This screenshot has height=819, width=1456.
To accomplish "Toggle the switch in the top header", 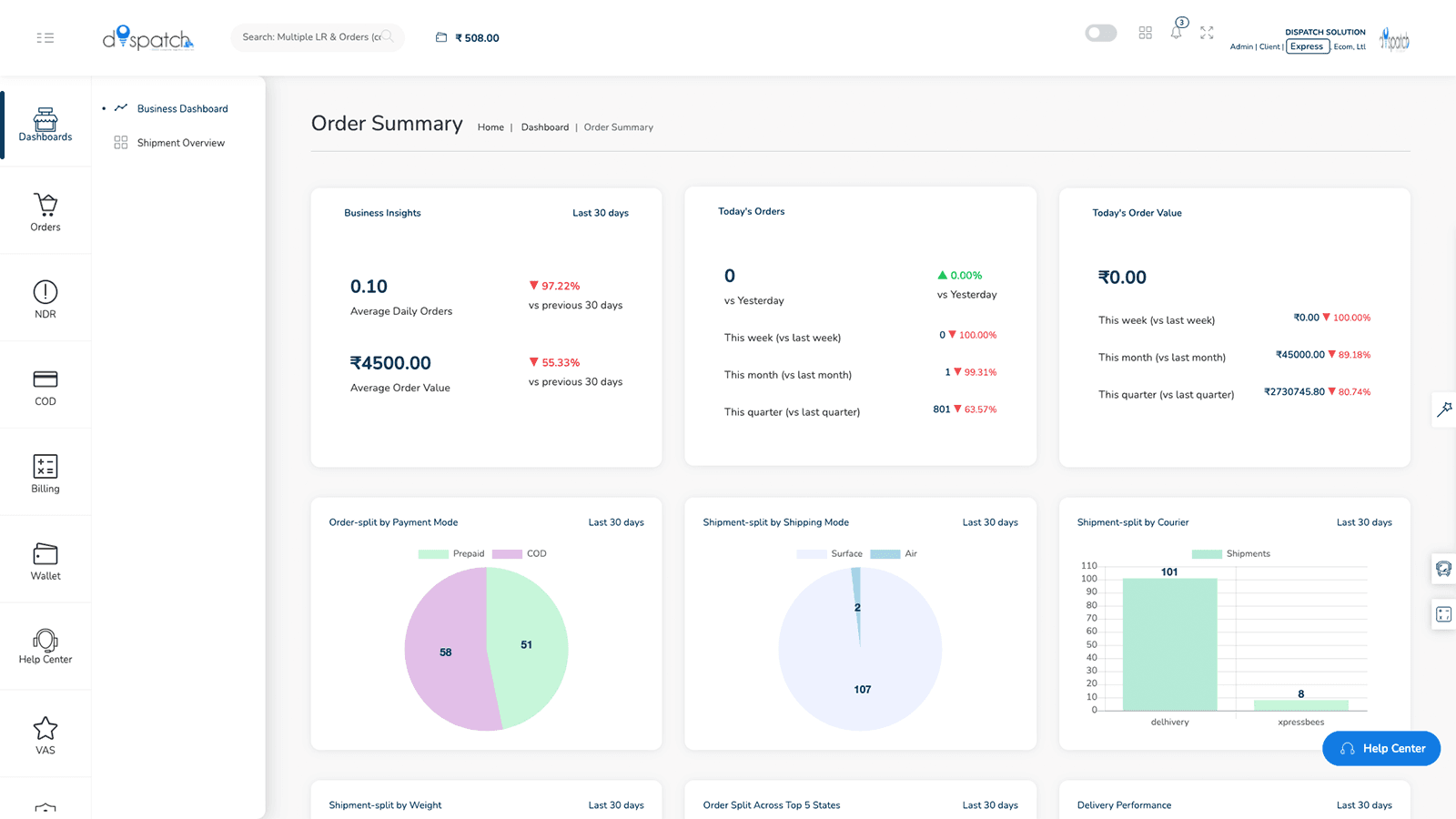I will pos(1101,33).
